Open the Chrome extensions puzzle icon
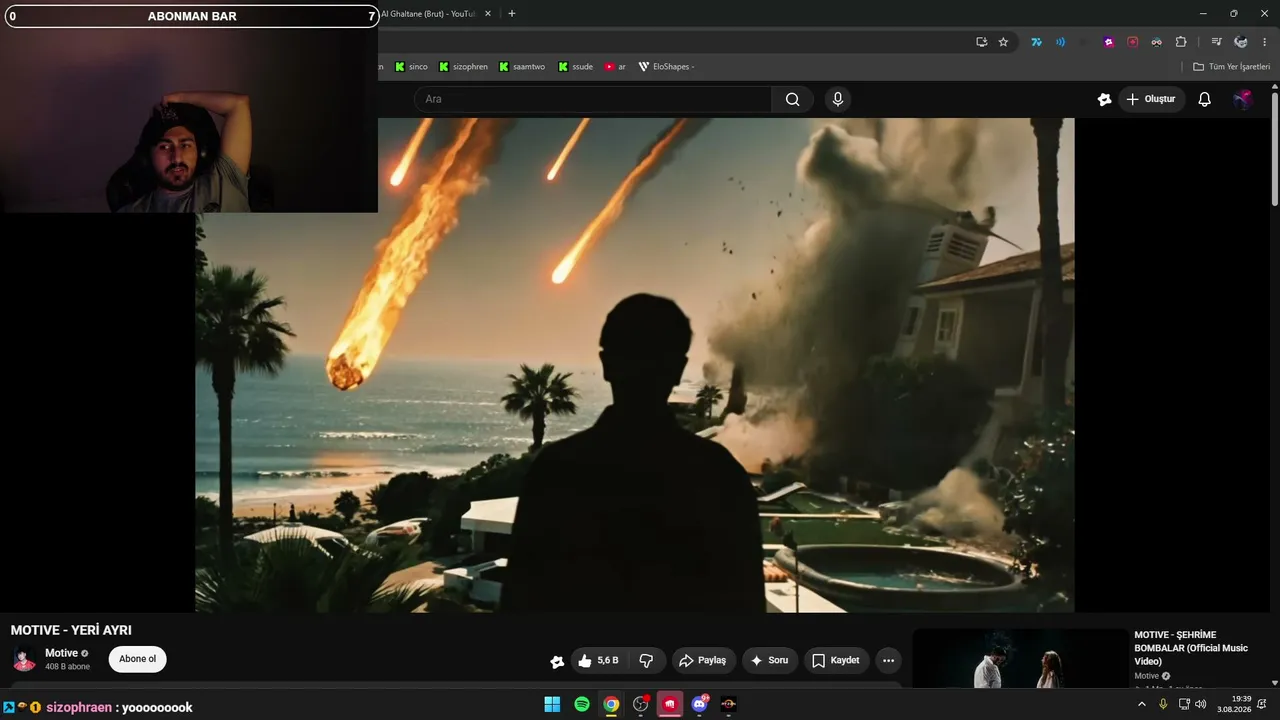Viewport: 1280px width, 720px height. (1181, 42)
